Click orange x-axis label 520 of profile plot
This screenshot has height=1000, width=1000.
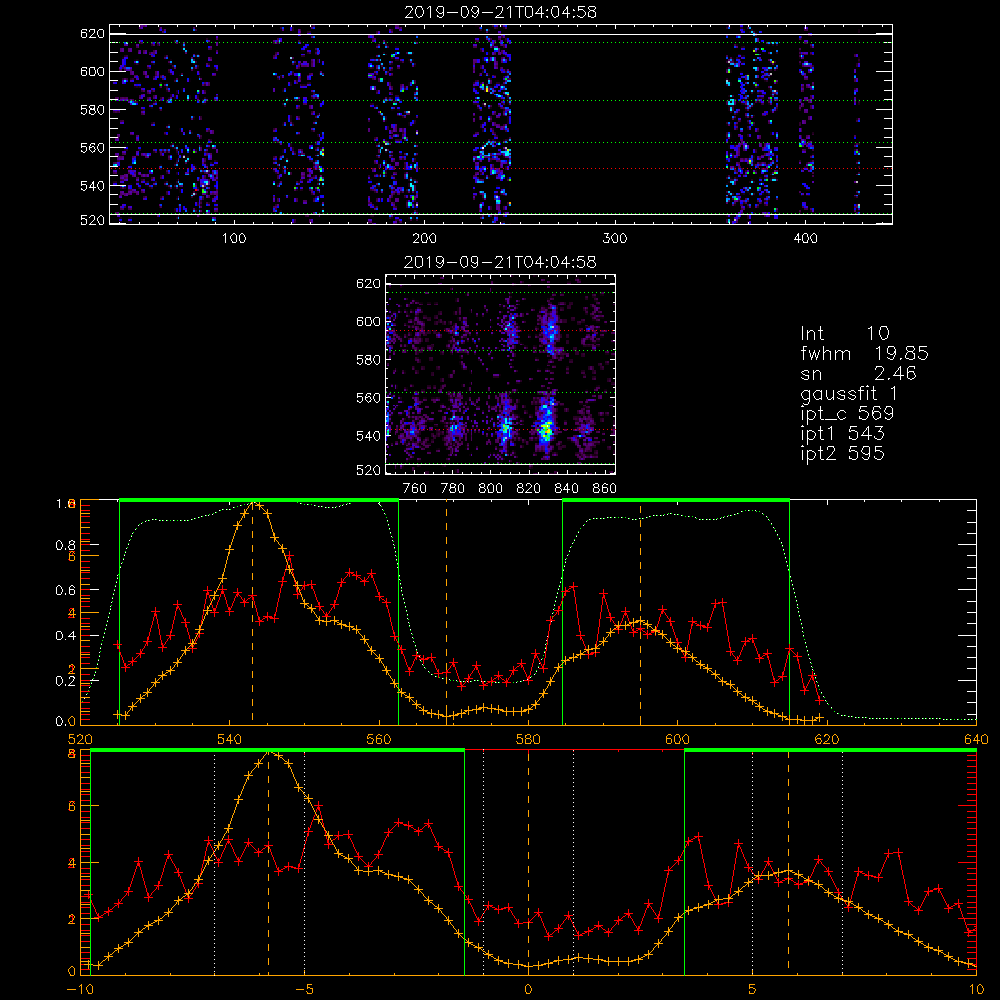click(80, 739)
